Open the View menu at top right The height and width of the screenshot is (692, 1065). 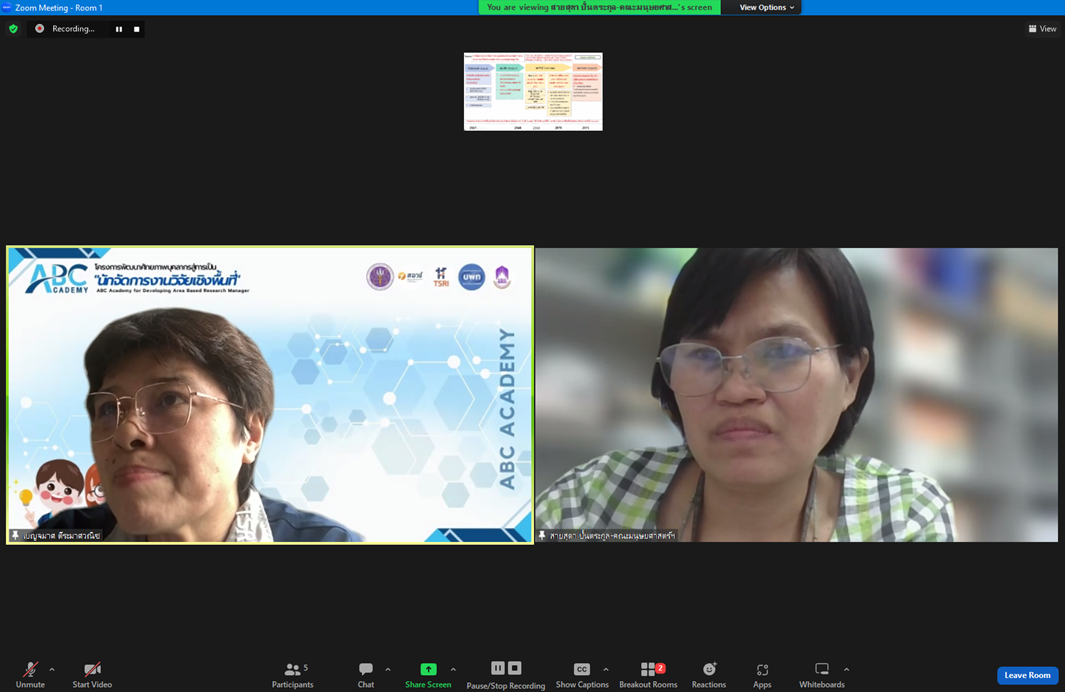(1042, 29)
